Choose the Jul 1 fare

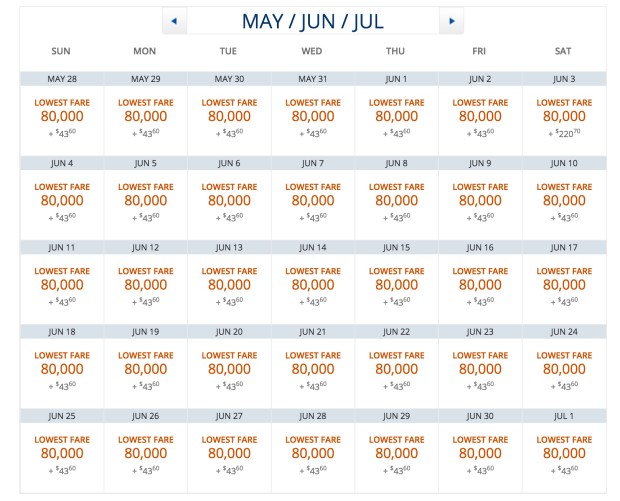coord(563,453)
